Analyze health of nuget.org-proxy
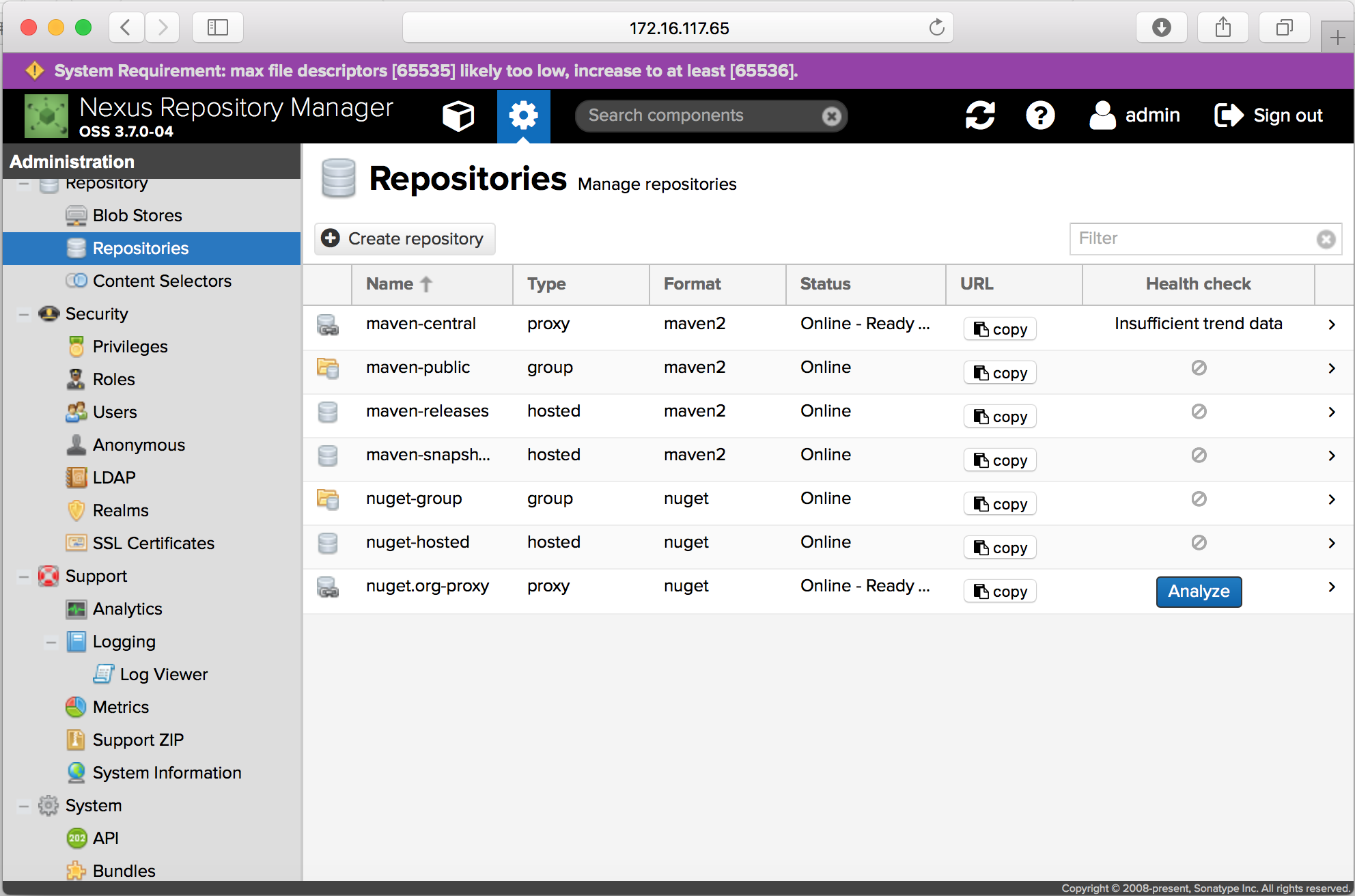This screenshot has width=1355, height=896. click(x=1198, y=591)
